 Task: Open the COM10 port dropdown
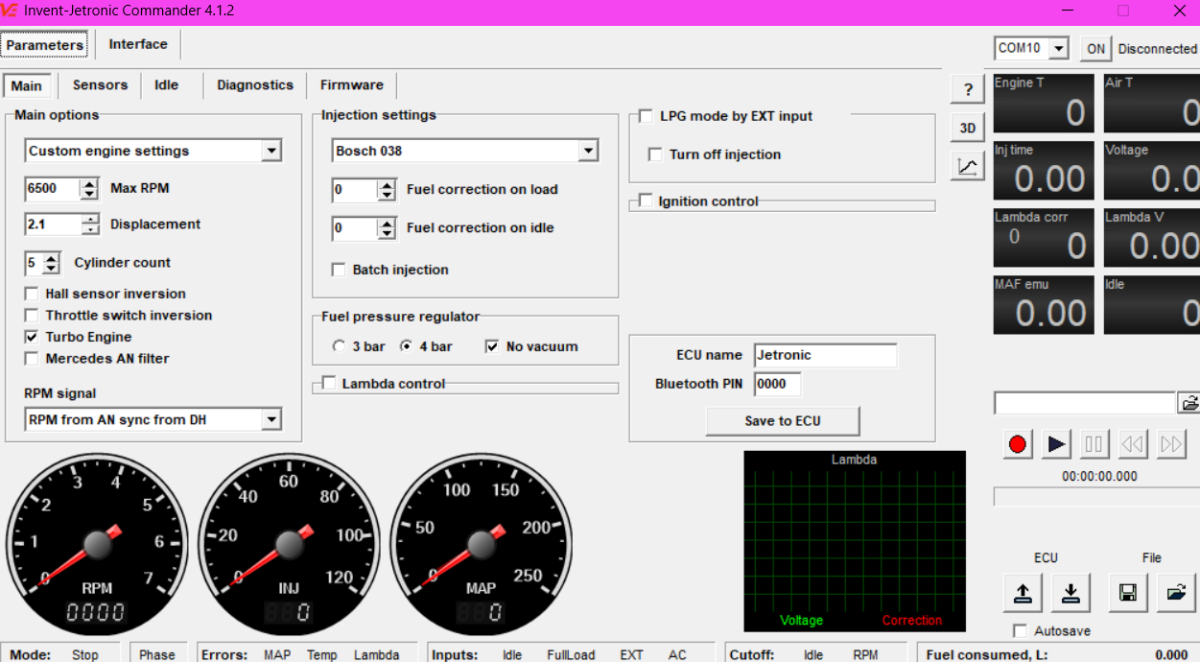[x=1059, y=48]
